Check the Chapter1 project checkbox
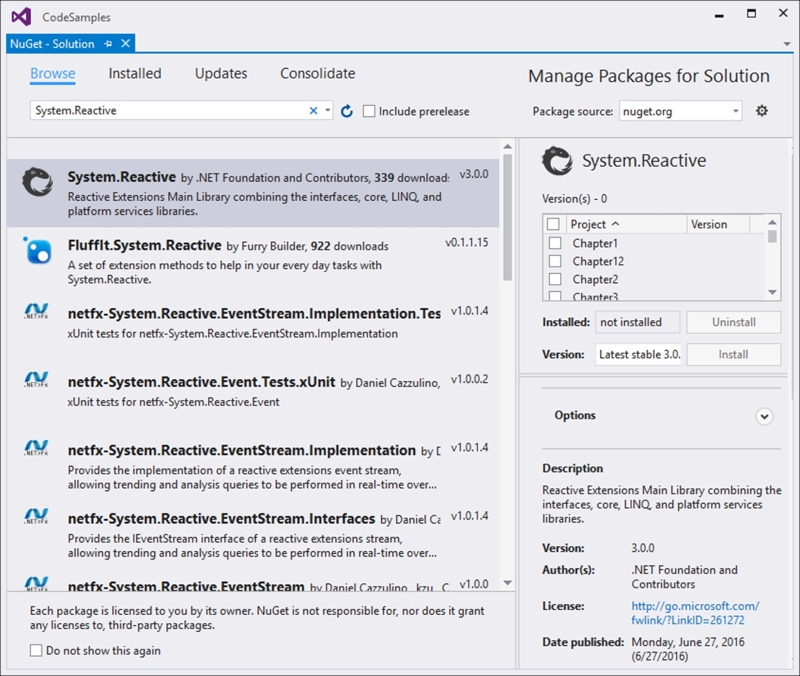Image resolution: width=800 pixels, height=676 pixels. click(x=555, y=243)
